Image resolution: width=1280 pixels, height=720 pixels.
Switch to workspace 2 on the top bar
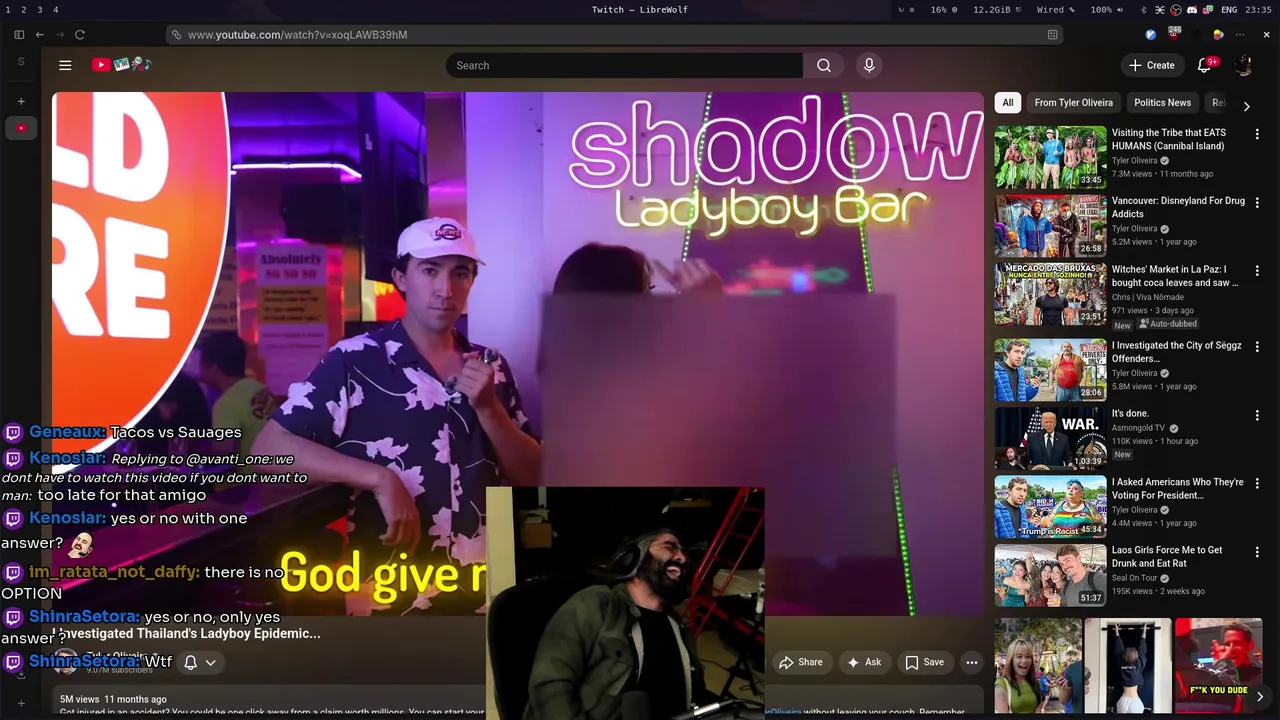23,10
